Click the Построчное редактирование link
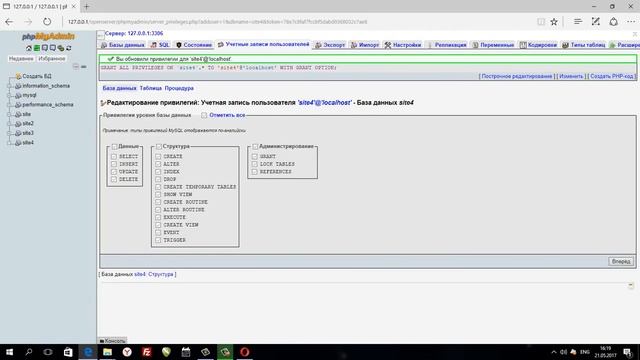Screen dimensions: 640x360 point(517,76)
